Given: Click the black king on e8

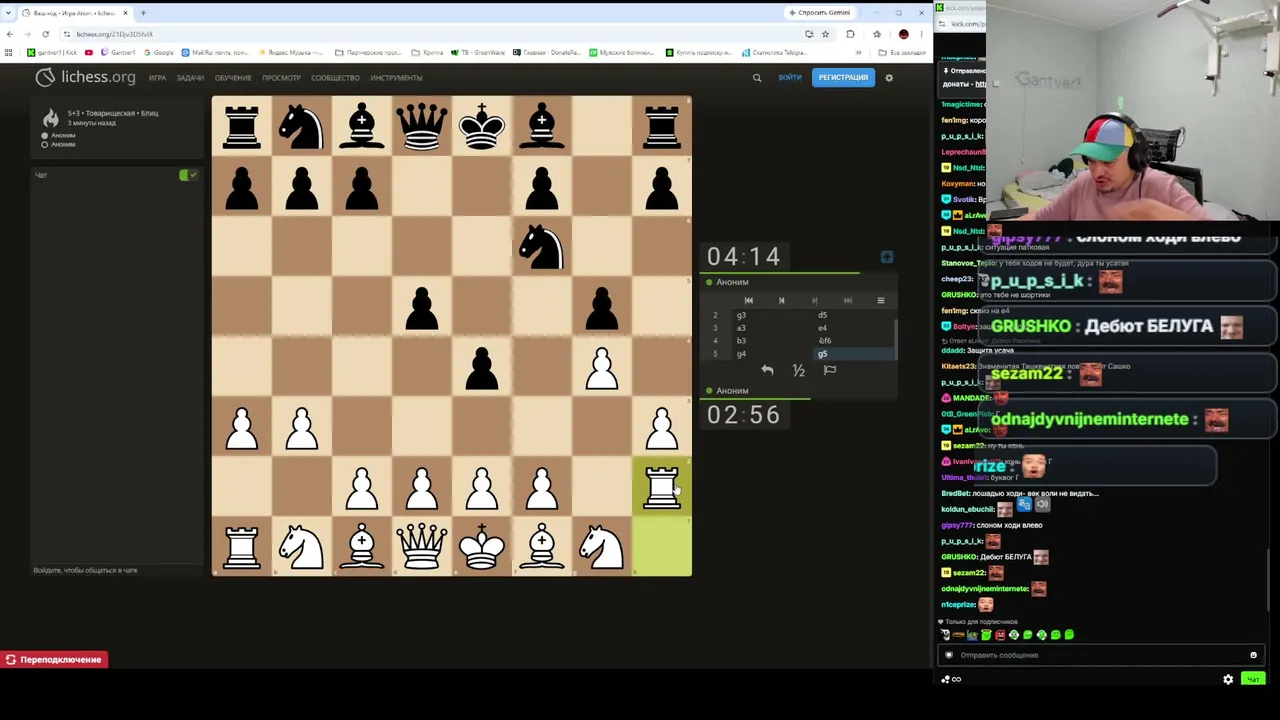Looking at the screenshot, I should (x=481, y=126).
